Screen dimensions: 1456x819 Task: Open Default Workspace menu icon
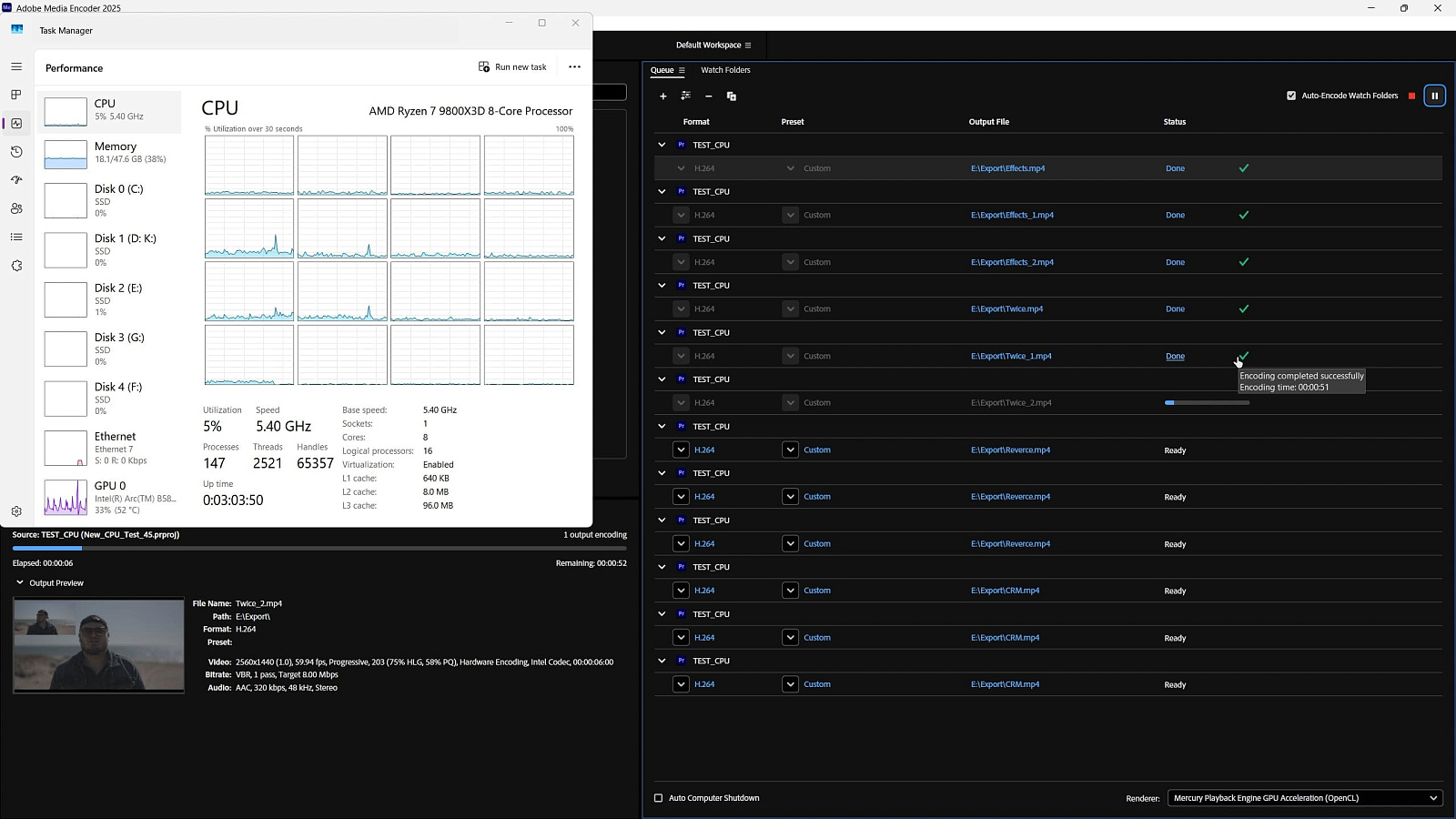(748, 45)
